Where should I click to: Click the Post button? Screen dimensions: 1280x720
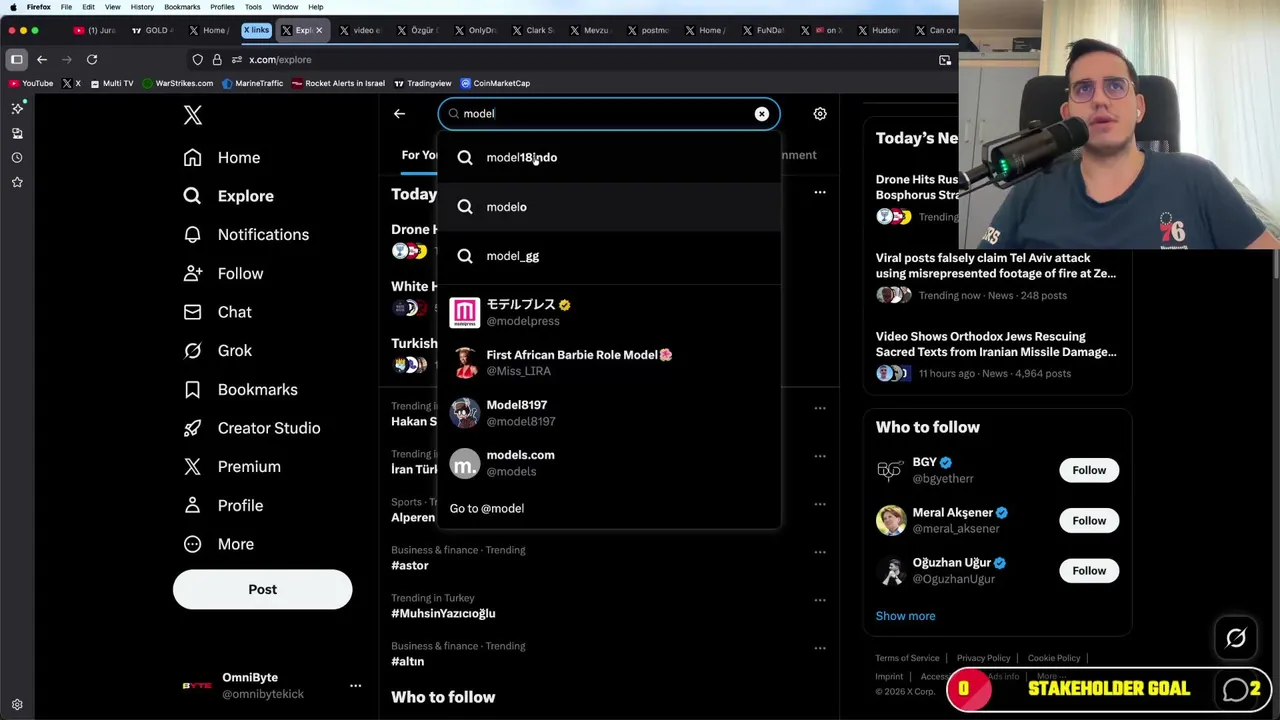point(262,589)
